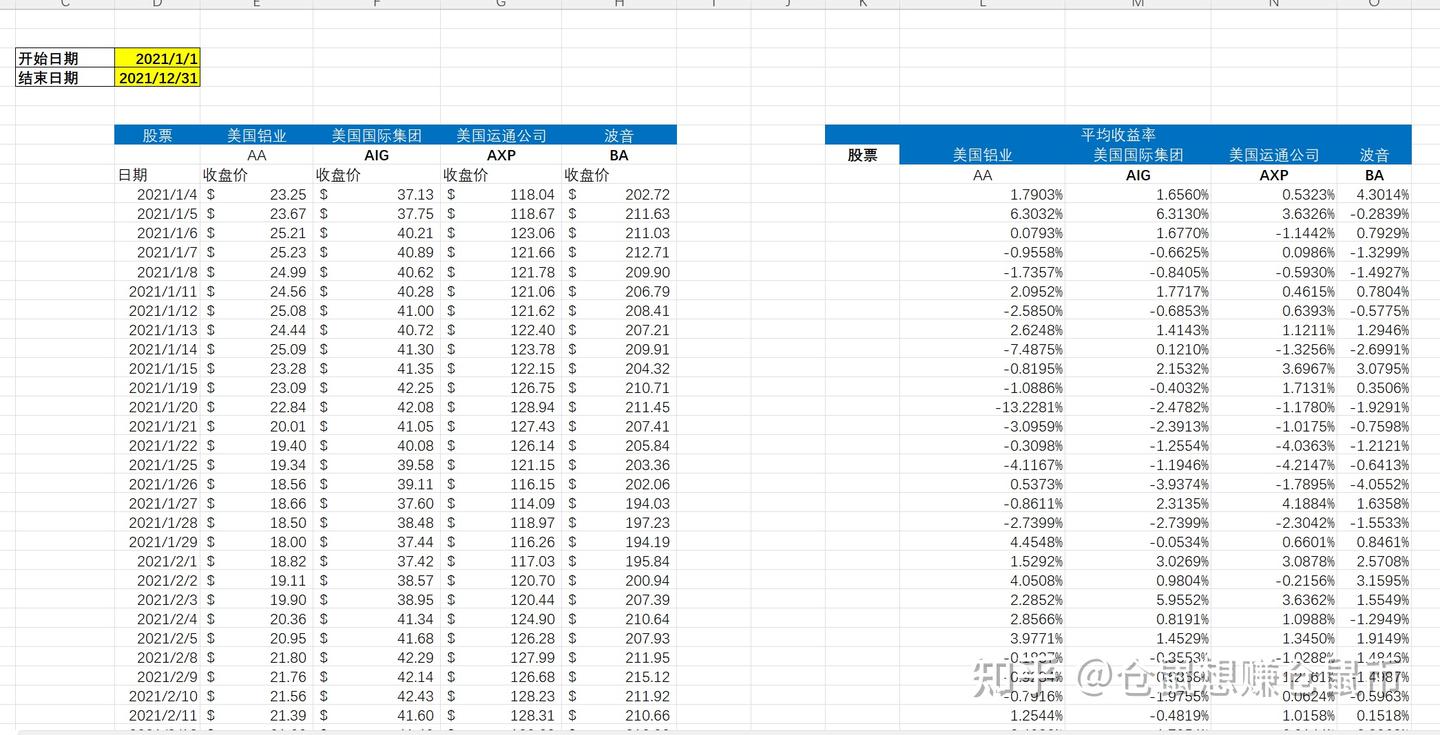
Task: Select the 日期 column header cell
Action: (157, 174)
